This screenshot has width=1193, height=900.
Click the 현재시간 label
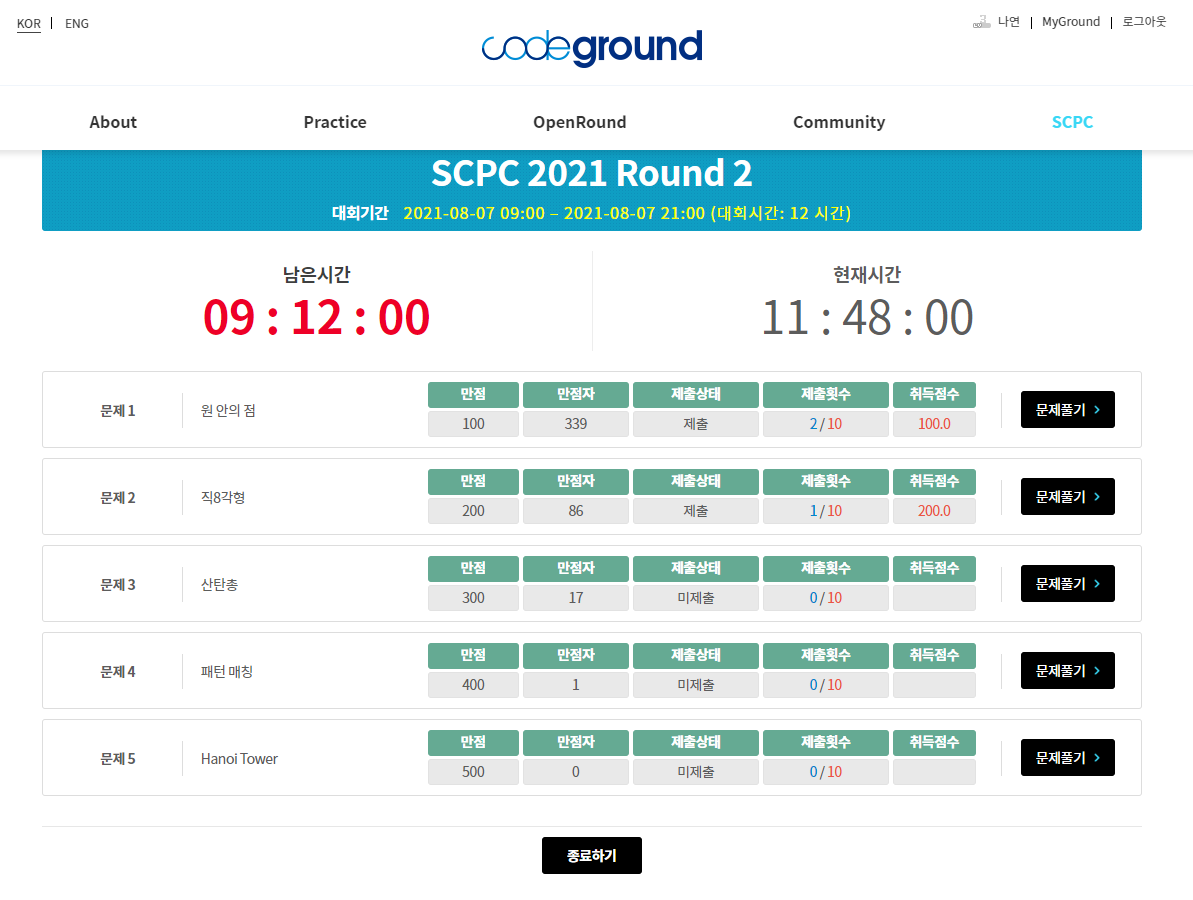click(x=867, y=274)
